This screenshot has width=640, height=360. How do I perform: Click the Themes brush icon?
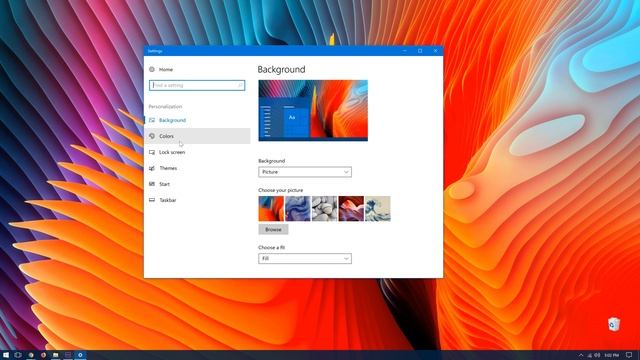(x=152, y=168)
